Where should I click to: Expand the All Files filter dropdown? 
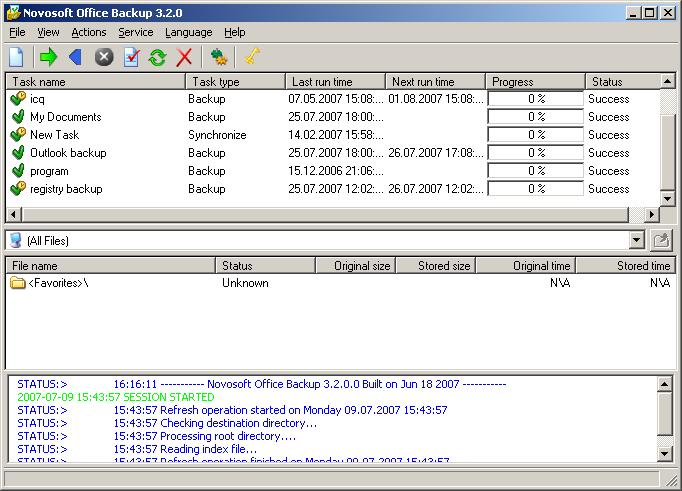click(637, 240)
